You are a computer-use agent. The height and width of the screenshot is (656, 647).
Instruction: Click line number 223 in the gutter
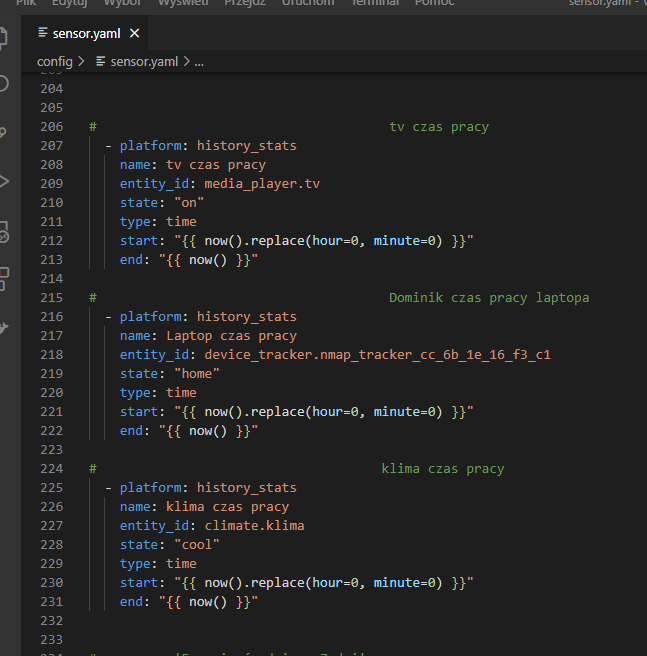51,450
